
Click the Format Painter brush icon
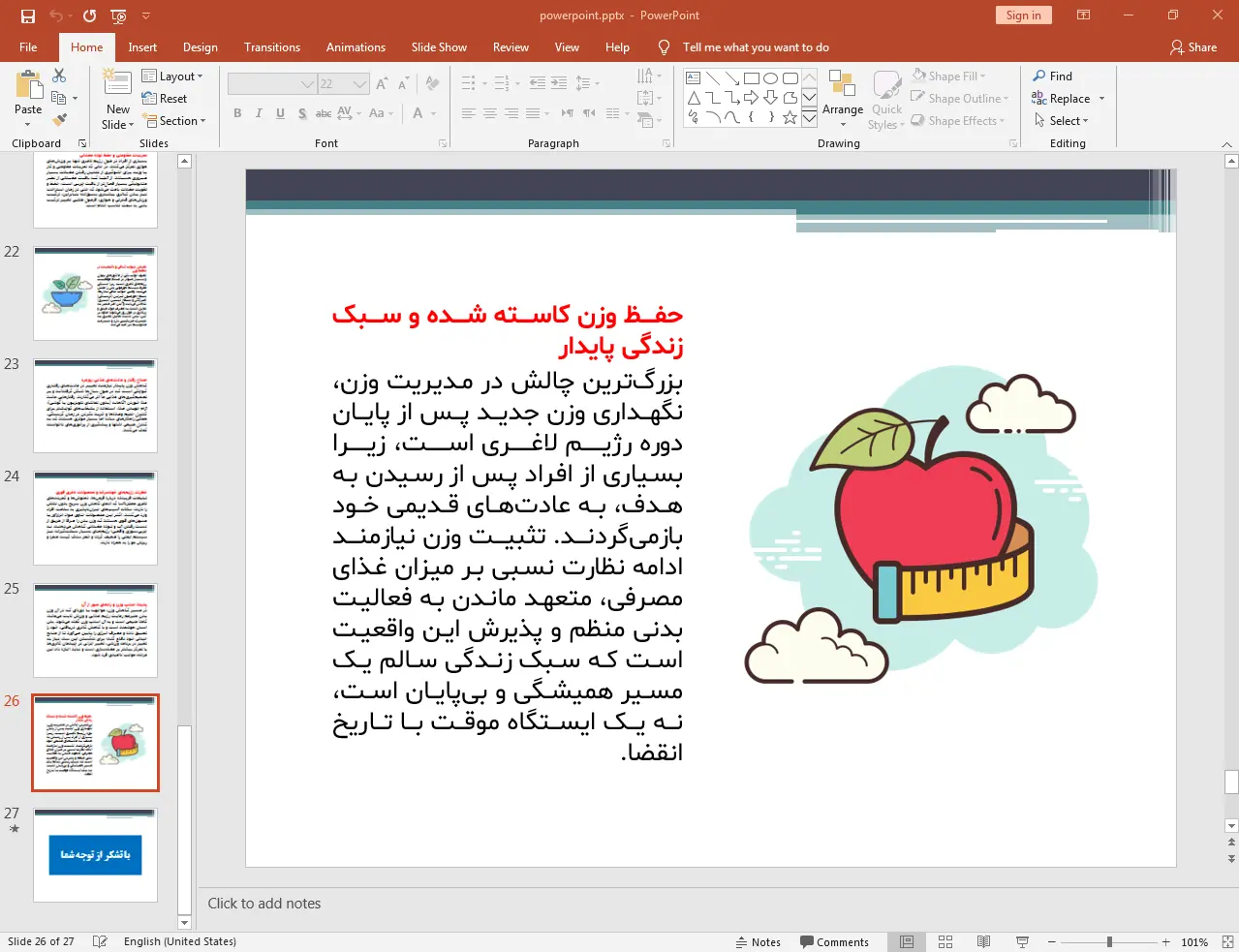click(59, 120)
